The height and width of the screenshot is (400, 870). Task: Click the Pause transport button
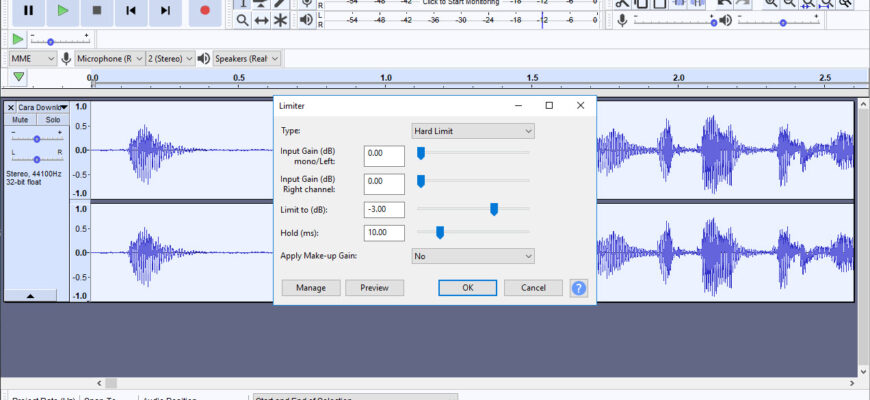28,11
